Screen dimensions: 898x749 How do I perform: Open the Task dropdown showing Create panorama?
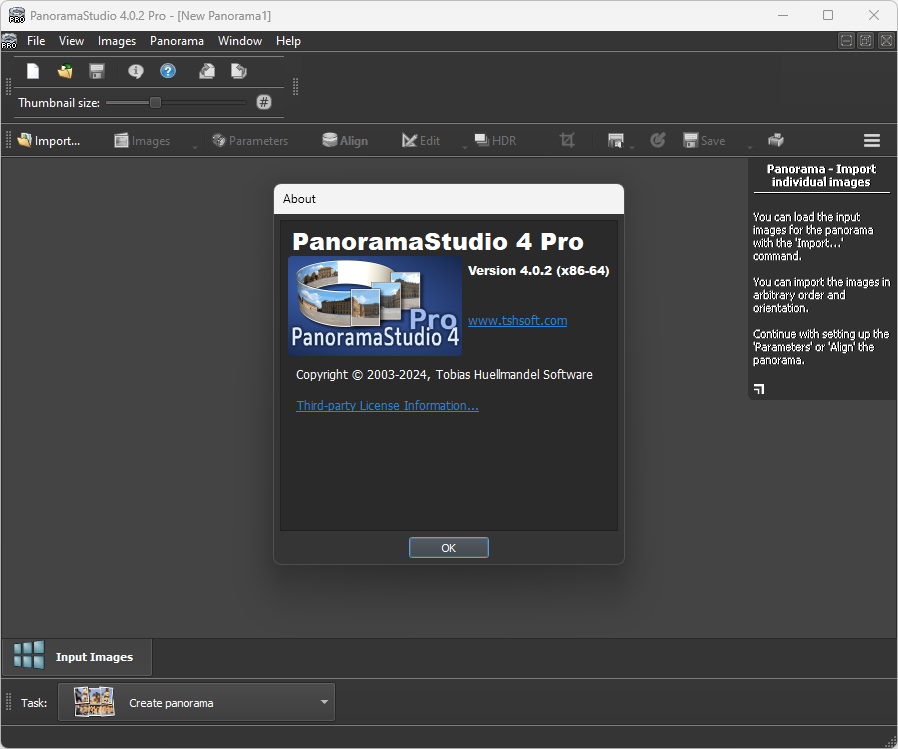pos(196,703)
